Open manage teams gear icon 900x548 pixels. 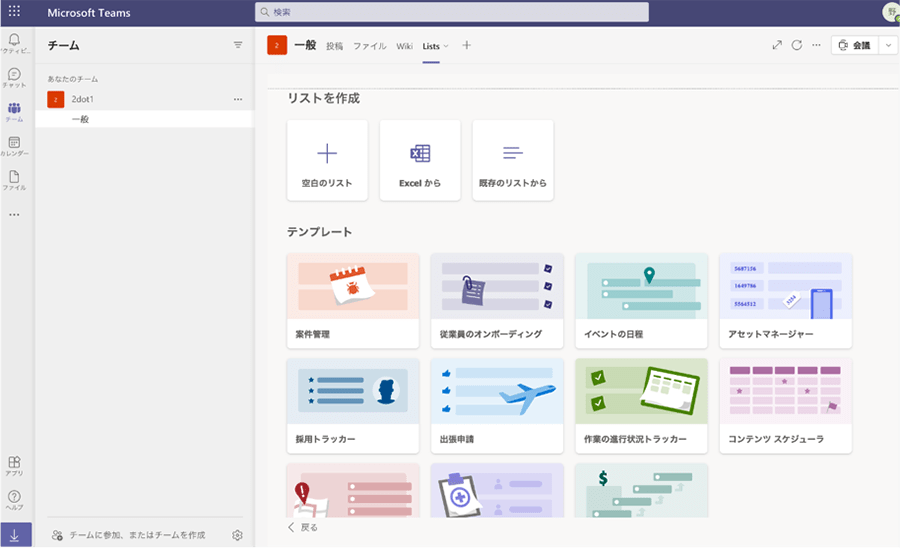tap(237, 535)
